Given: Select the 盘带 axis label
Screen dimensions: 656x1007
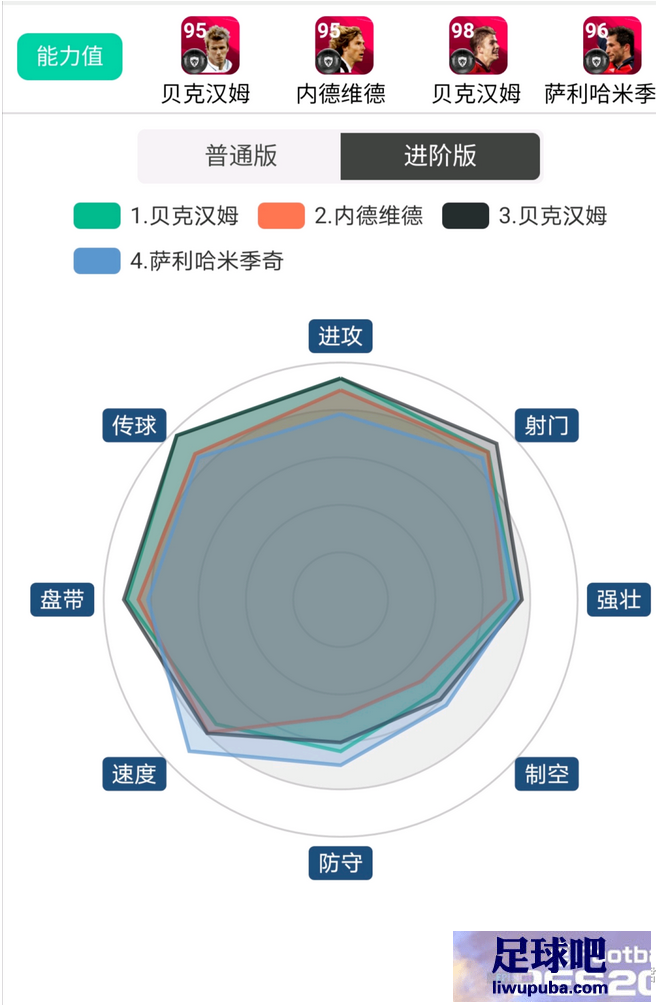Looking at the screenshot, I should tap(62, 600).
